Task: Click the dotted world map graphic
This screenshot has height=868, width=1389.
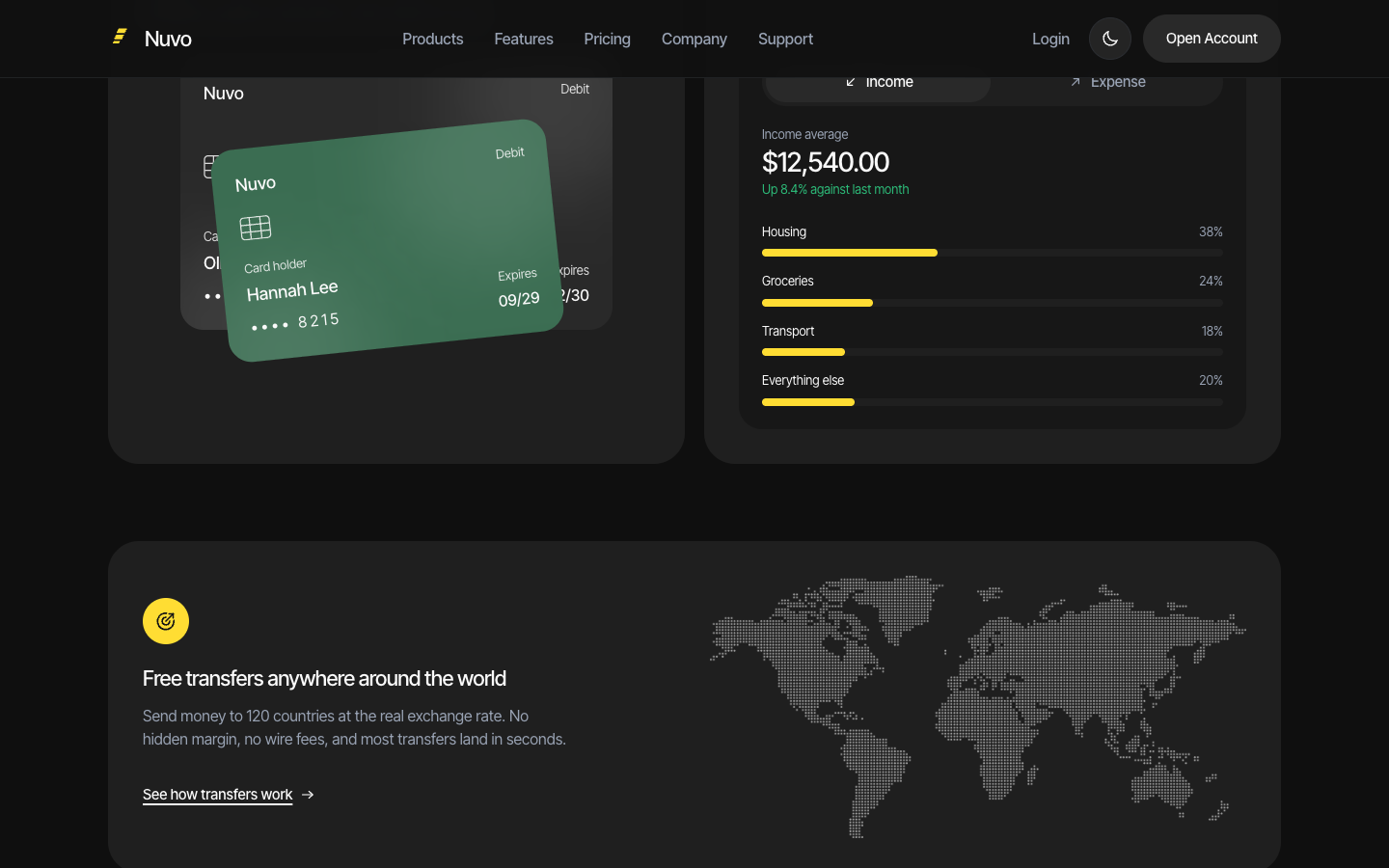Action: click(x=978, y=707)
